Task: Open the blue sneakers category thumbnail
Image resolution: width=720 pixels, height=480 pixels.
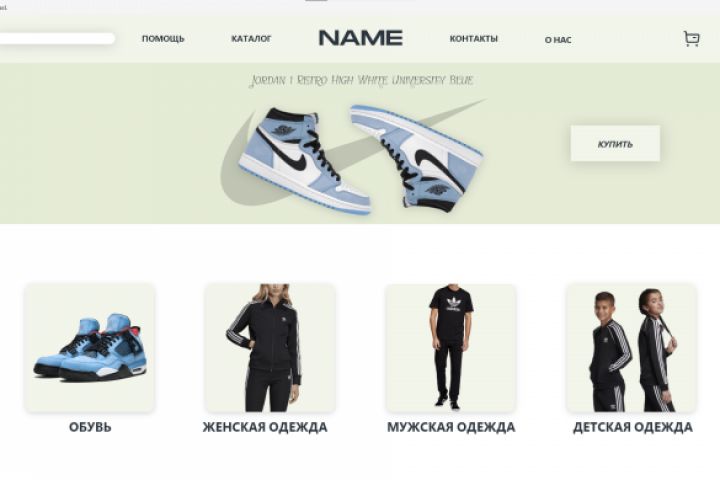Action: pos(90,348)
